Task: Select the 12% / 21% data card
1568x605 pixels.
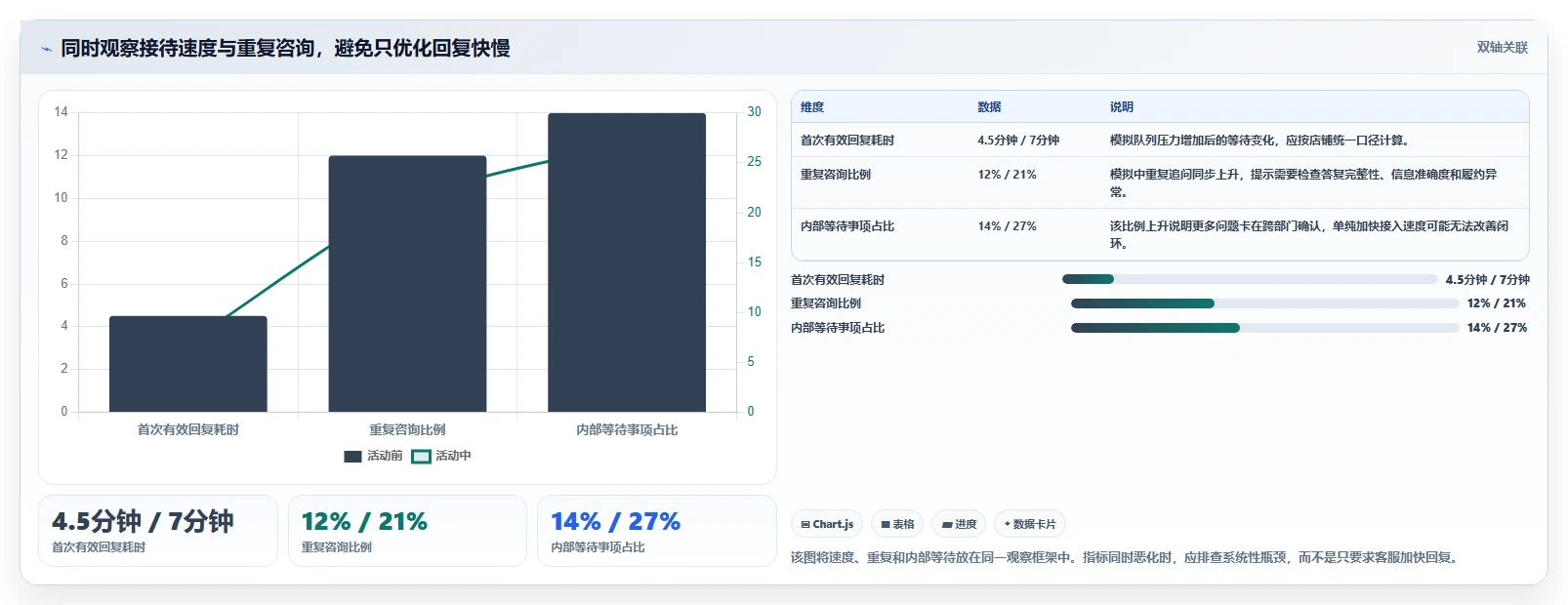Action: point(407,531)
